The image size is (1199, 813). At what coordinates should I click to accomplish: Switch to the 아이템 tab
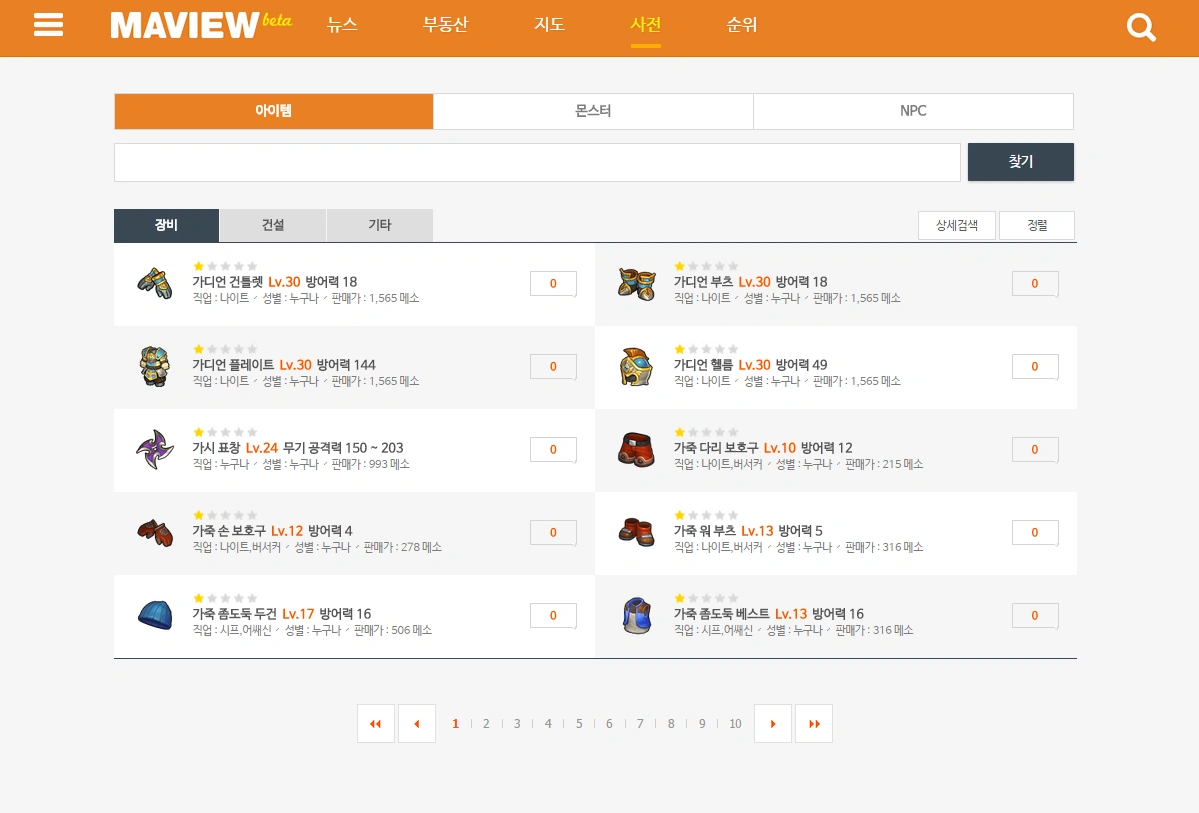274,111
